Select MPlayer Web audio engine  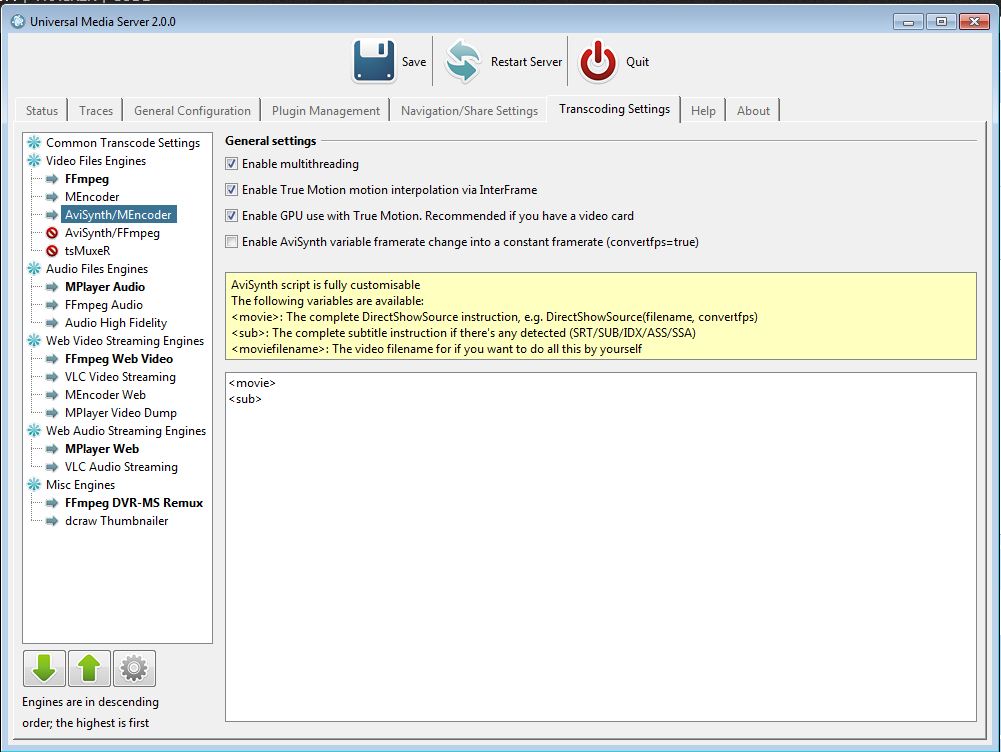point(102,449)
